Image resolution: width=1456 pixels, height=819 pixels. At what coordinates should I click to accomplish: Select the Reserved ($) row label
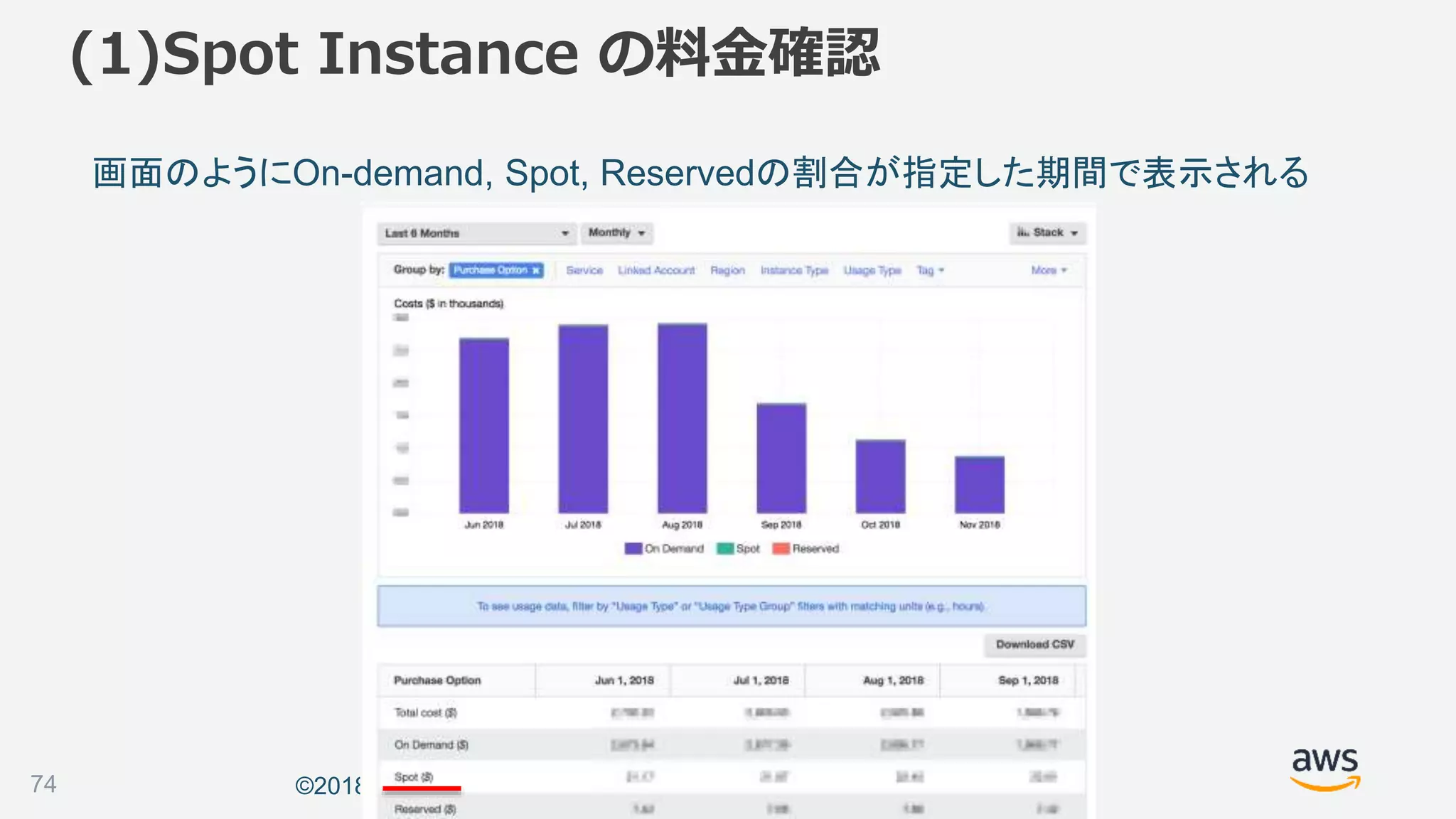[x=424, y=809]
